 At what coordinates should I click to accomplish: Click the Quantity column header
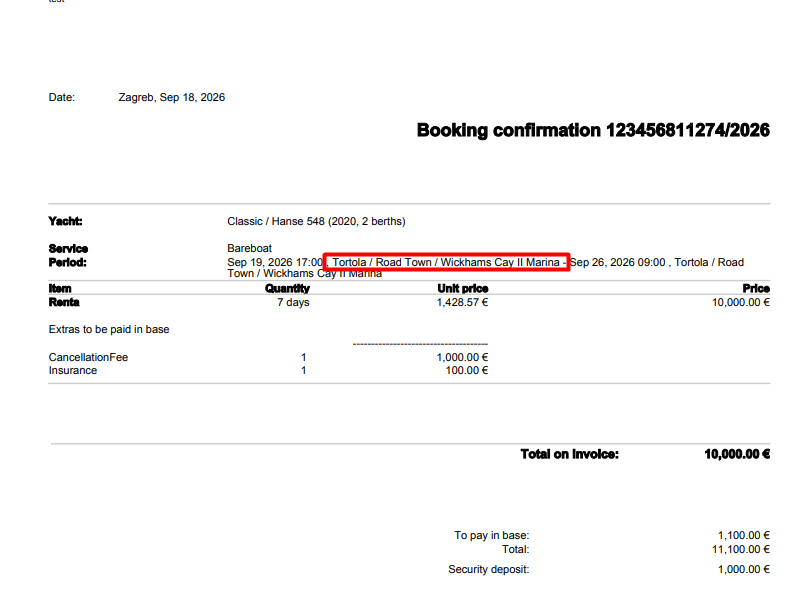click(x=287, y=288)
